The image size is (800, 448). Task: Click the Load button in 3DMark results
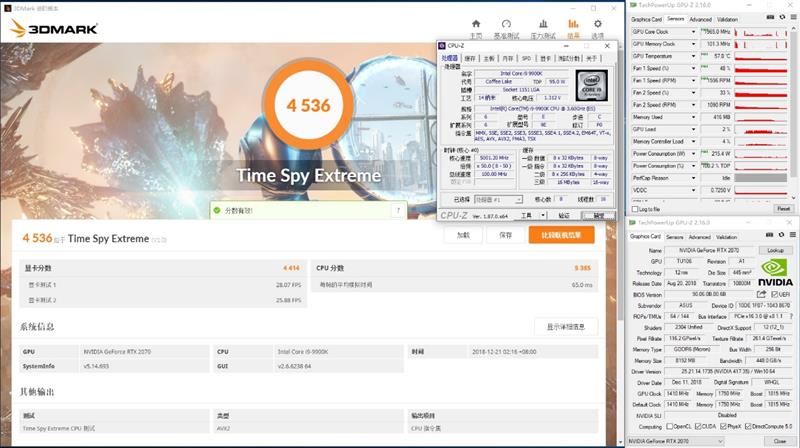click(463, 235)
